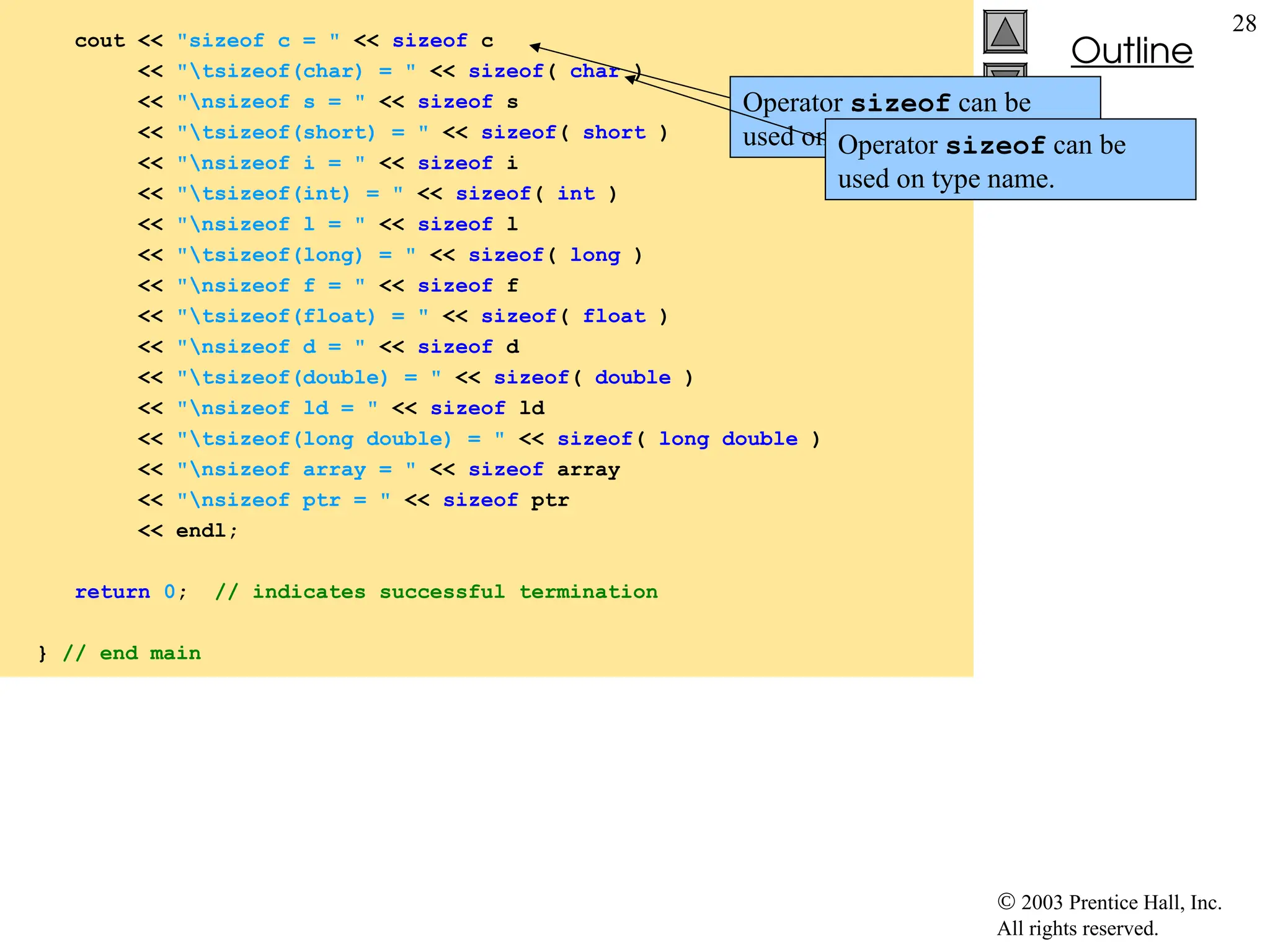Select the front 'used on type name' callout

point(1010,160)
